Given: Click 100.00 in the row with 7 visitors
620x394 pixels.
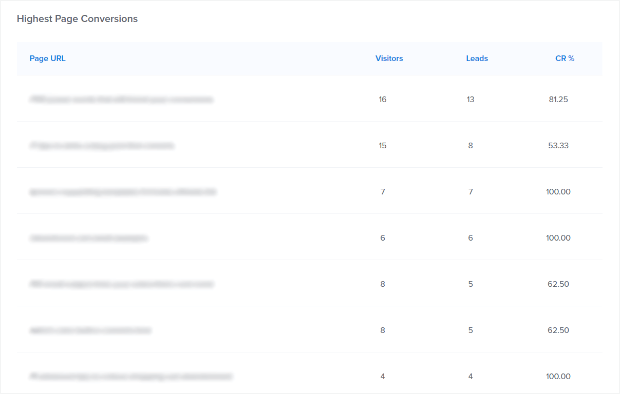Looking at the screenshot, I should [x=558, y=192].
